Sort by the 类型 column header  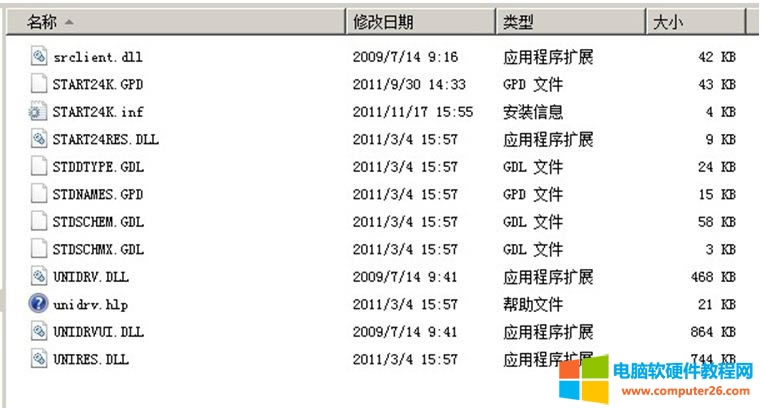coord(518,21)
